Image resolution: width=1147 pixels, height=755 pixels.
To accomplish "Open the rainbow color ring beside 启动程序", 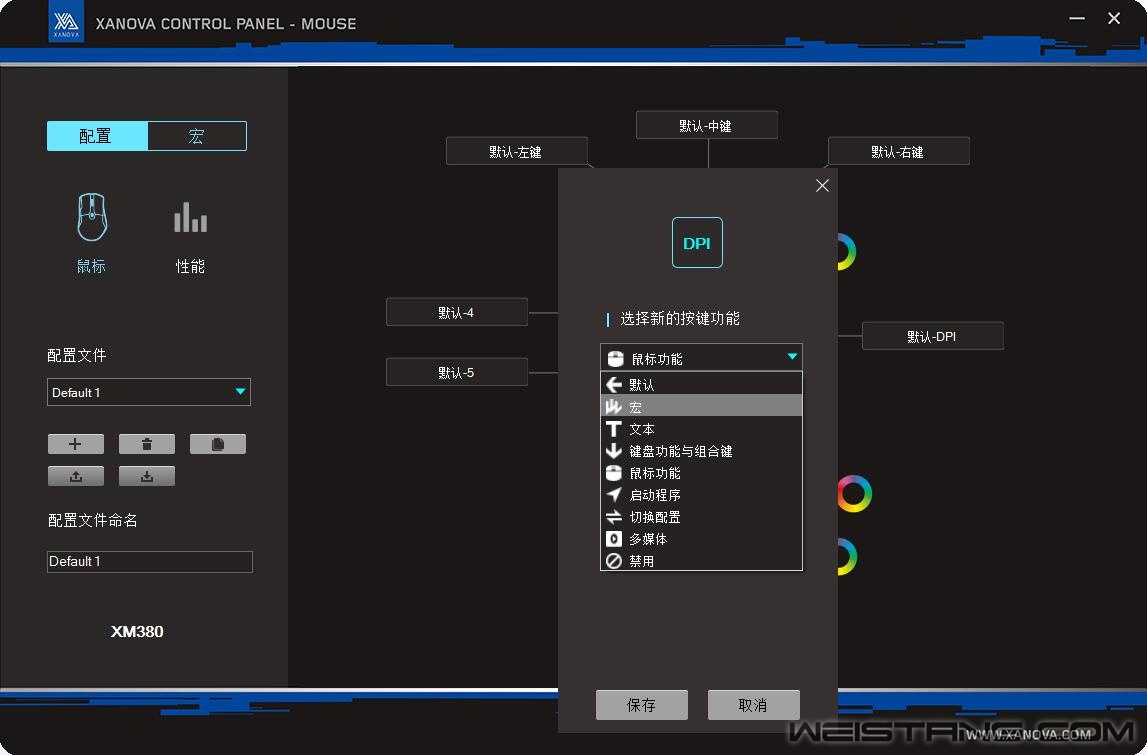I will tap(853, 494).
